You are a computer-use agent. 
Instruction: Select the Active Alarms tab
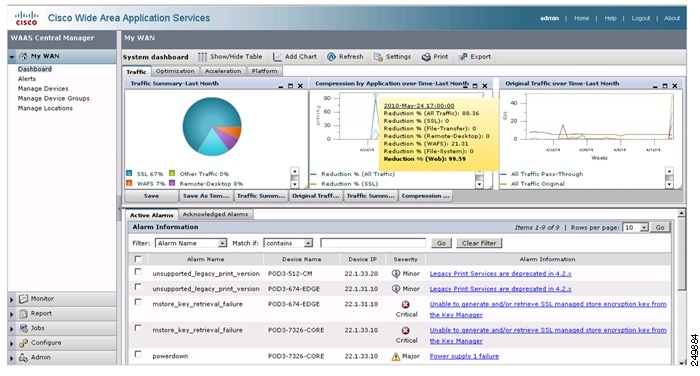tap(151, 215)
